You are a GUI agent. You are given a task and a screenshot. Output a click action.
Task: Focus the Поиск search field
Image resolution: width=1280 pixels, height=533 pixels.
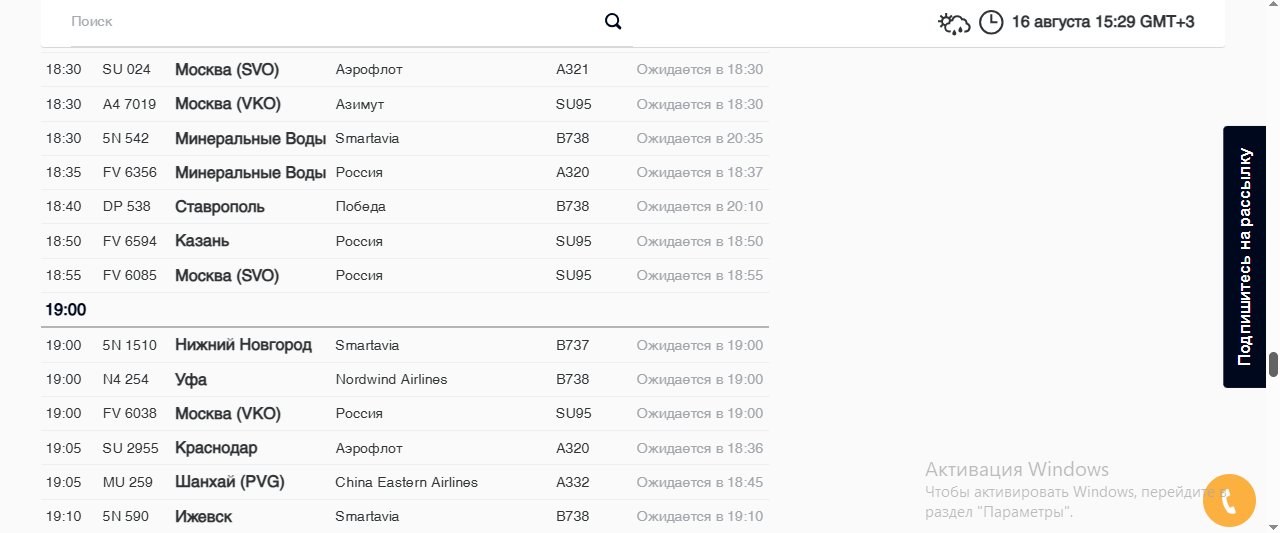[335, 21]
